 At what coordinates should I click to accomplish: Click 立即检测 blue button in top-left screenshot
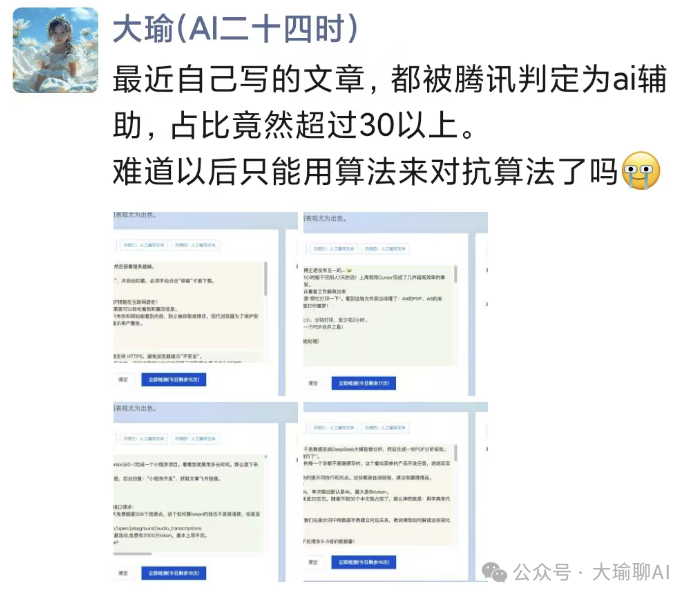(173, 379)
